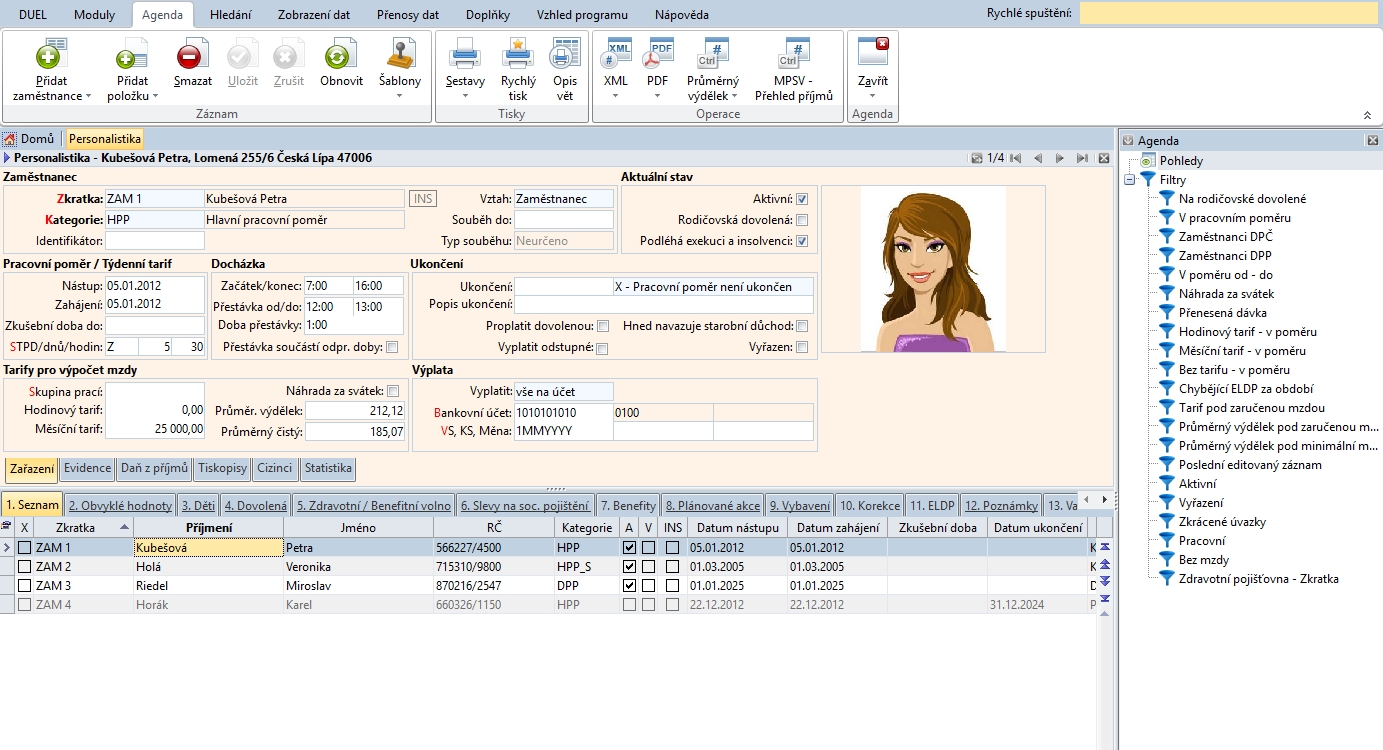Image resolution: width=1383 pixels, height=750 pixels.
Task: Open the Hledání ribbon tab
Action: coord(231,15)
